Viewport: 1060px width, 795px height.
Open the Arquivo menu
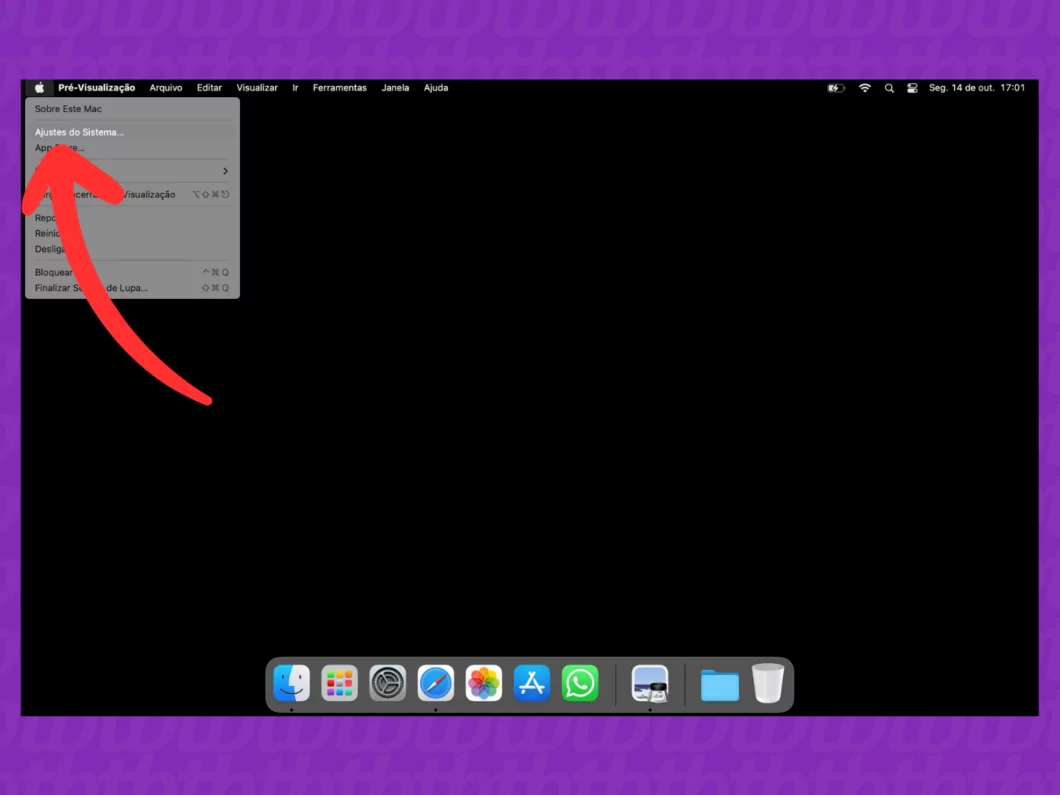tap(166, 88)
